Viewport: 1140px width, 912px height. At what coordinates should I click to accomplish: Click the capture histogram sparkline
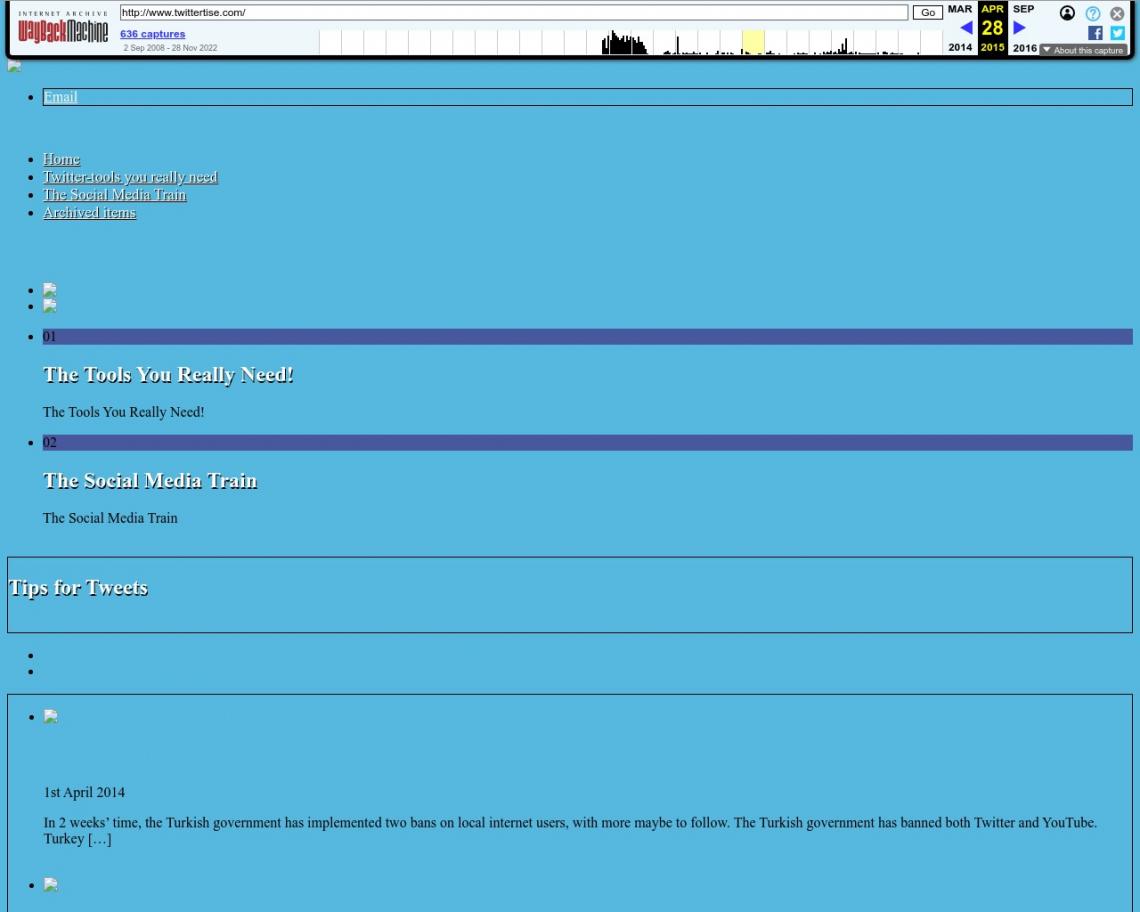point(631,42)
